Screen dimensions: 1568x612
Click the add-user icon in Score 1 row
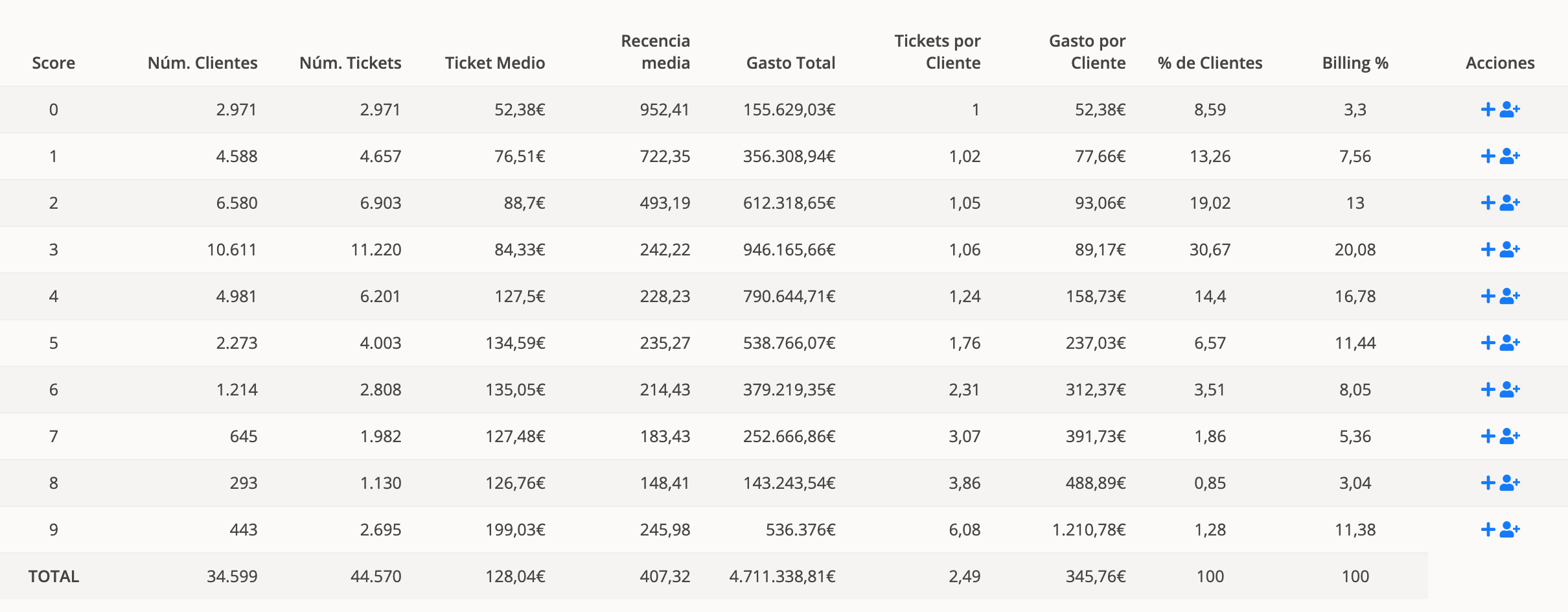point(1510,156)
